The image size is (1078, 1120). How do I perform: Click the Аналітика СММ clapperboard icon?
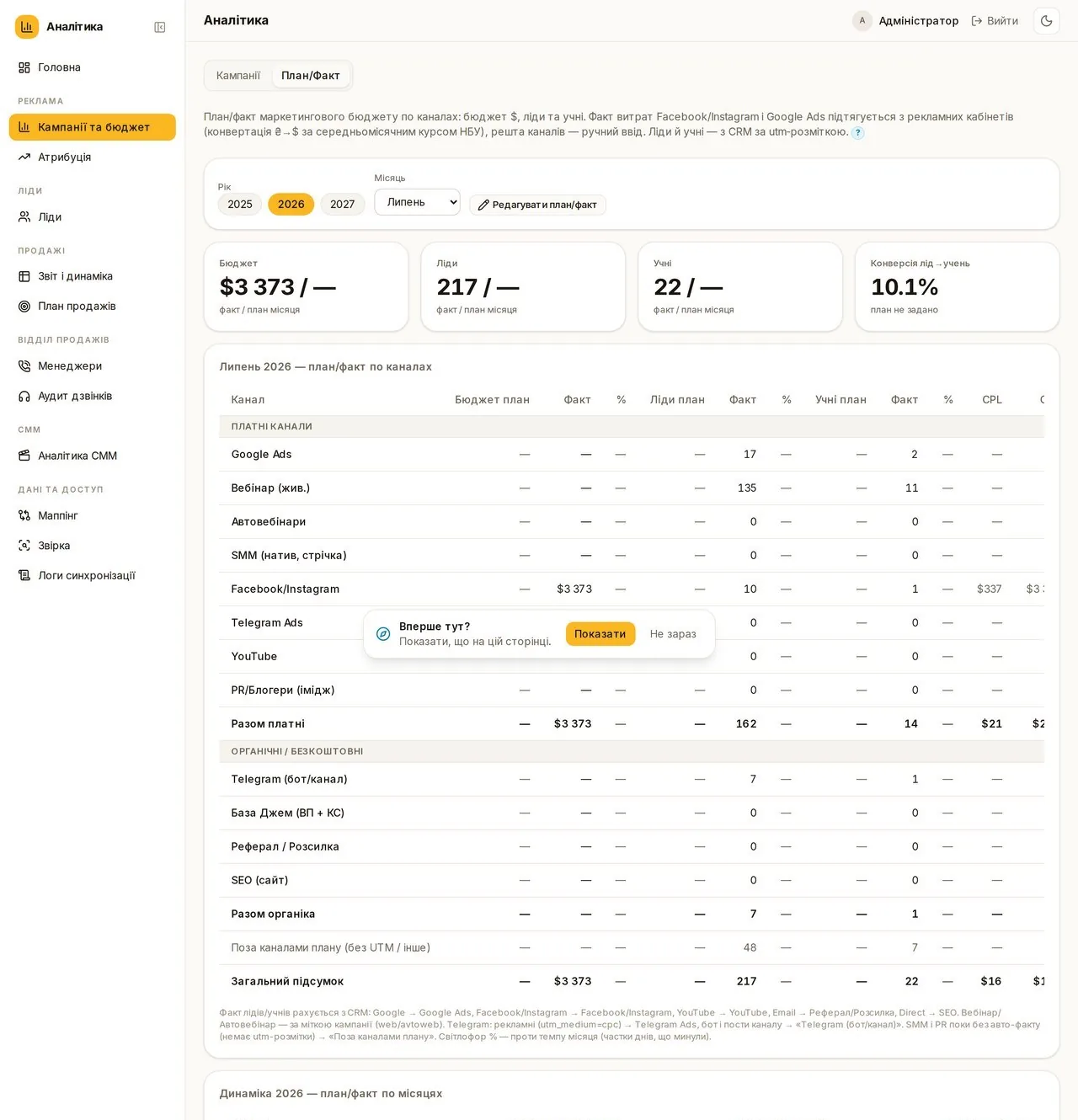(24, 456)
